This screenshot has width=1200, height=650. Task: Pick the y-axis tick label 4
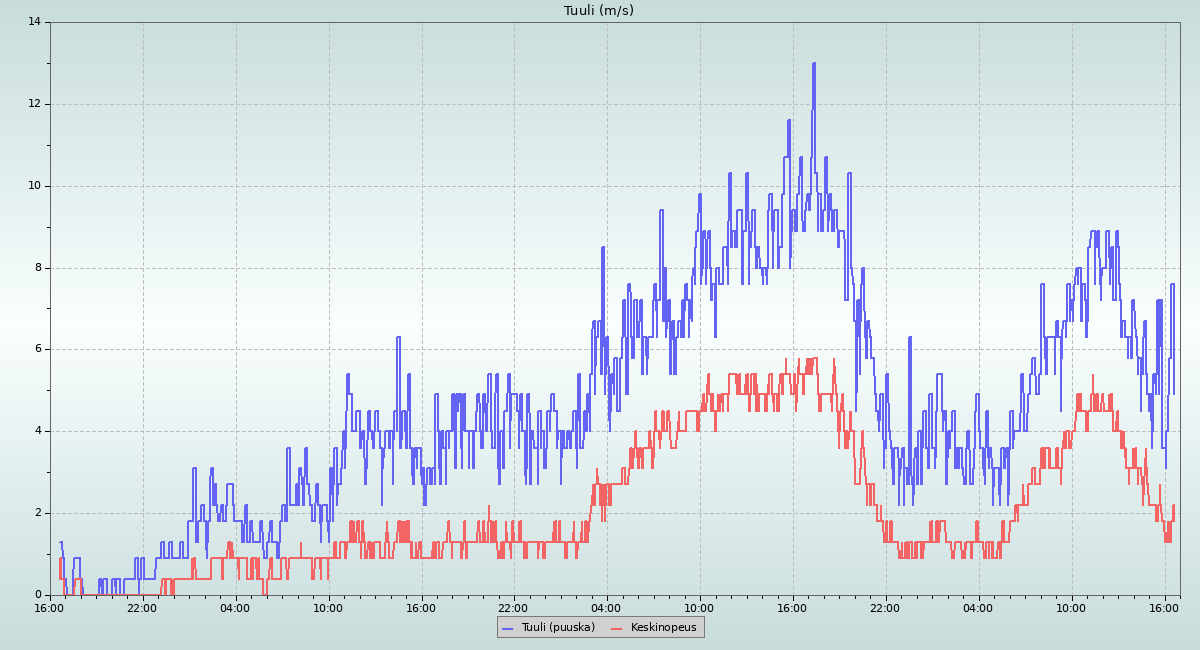(x=38, y=431)
